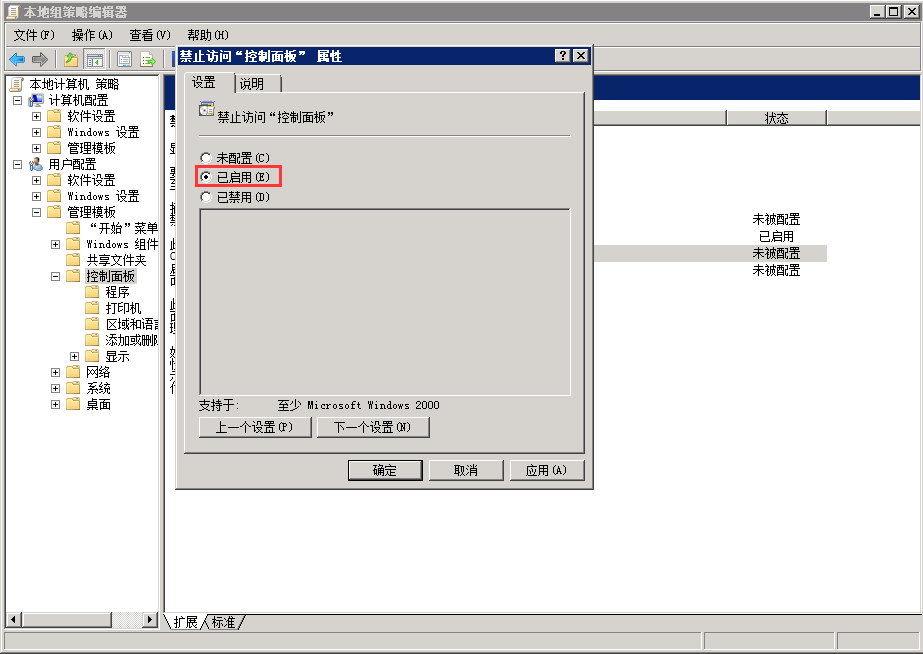Select the 已启用 radio option

pyautogui.click(x=206, y=177)
